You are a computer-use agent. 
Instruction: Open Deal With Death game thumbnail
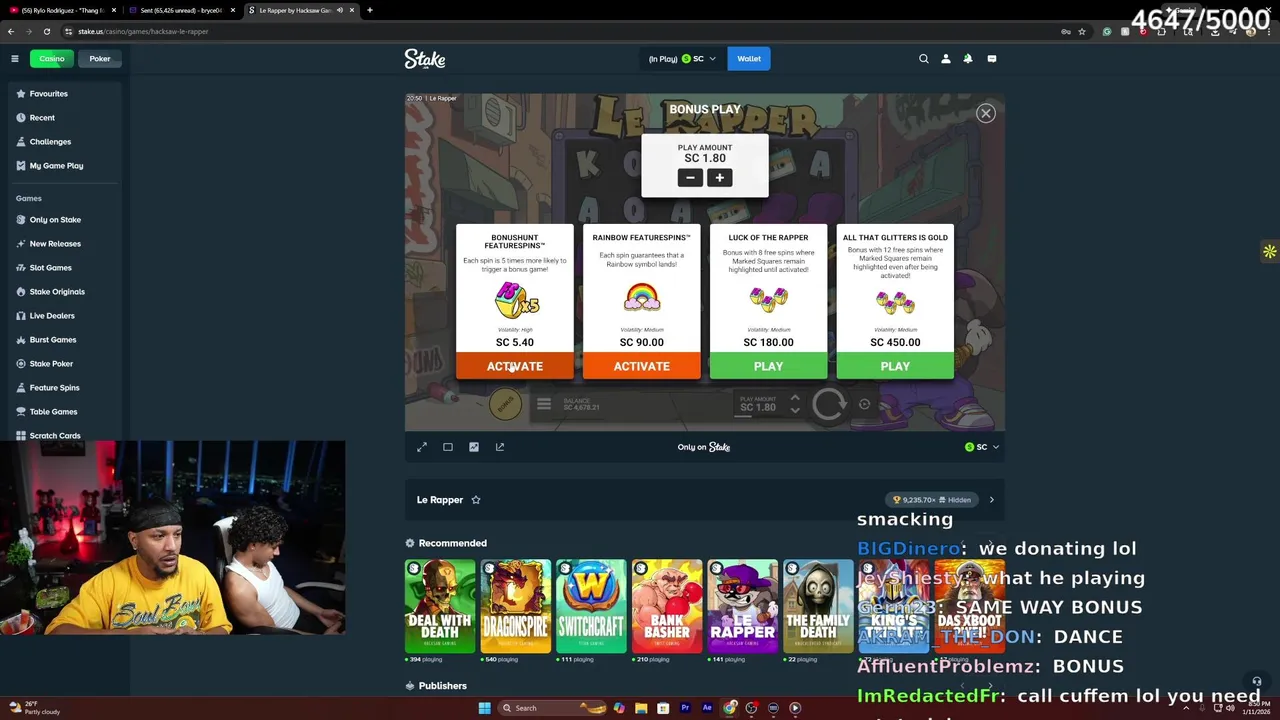point(440,606)
